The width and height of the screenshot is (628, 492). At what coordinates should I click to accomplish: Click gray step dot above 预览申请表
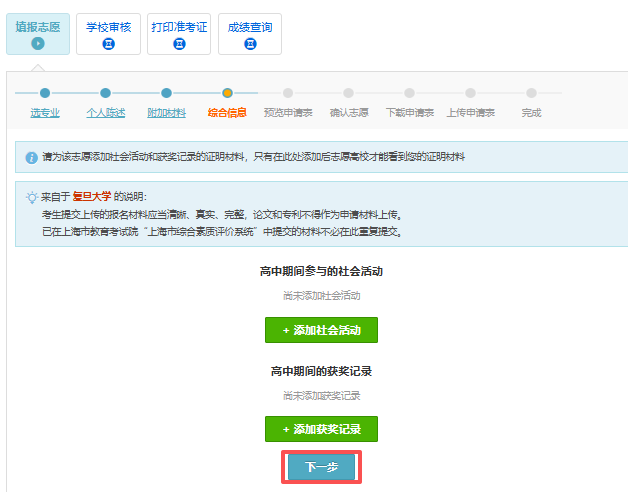pyautogui.click(x=288, y=93)
